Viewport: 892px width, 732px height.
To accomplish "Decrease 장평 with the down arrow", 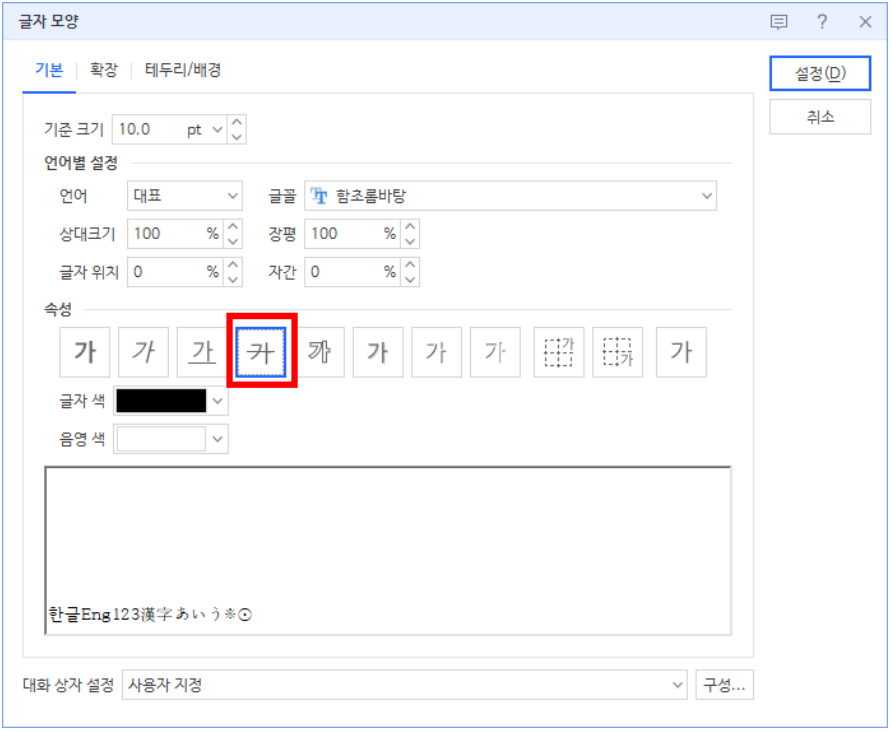I will pyautogui.click(x=410, y=241).
